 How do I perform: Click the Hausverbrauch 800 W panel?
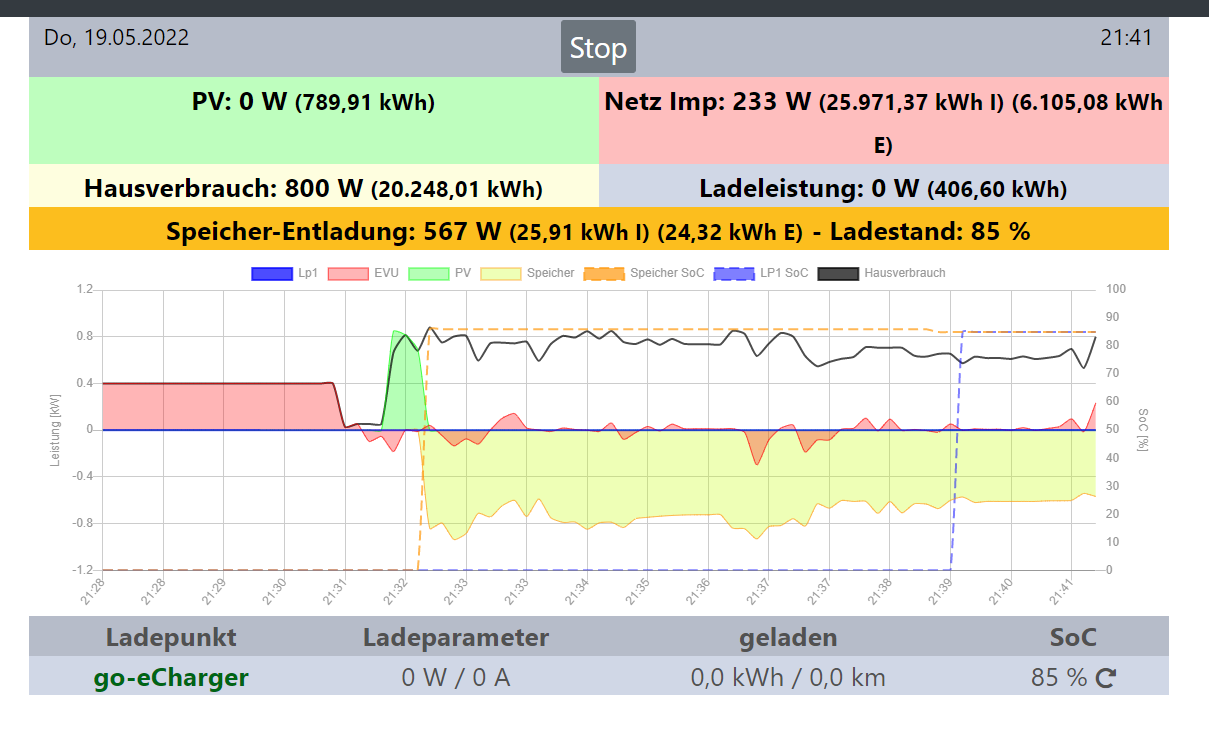(x=313, y=188)
